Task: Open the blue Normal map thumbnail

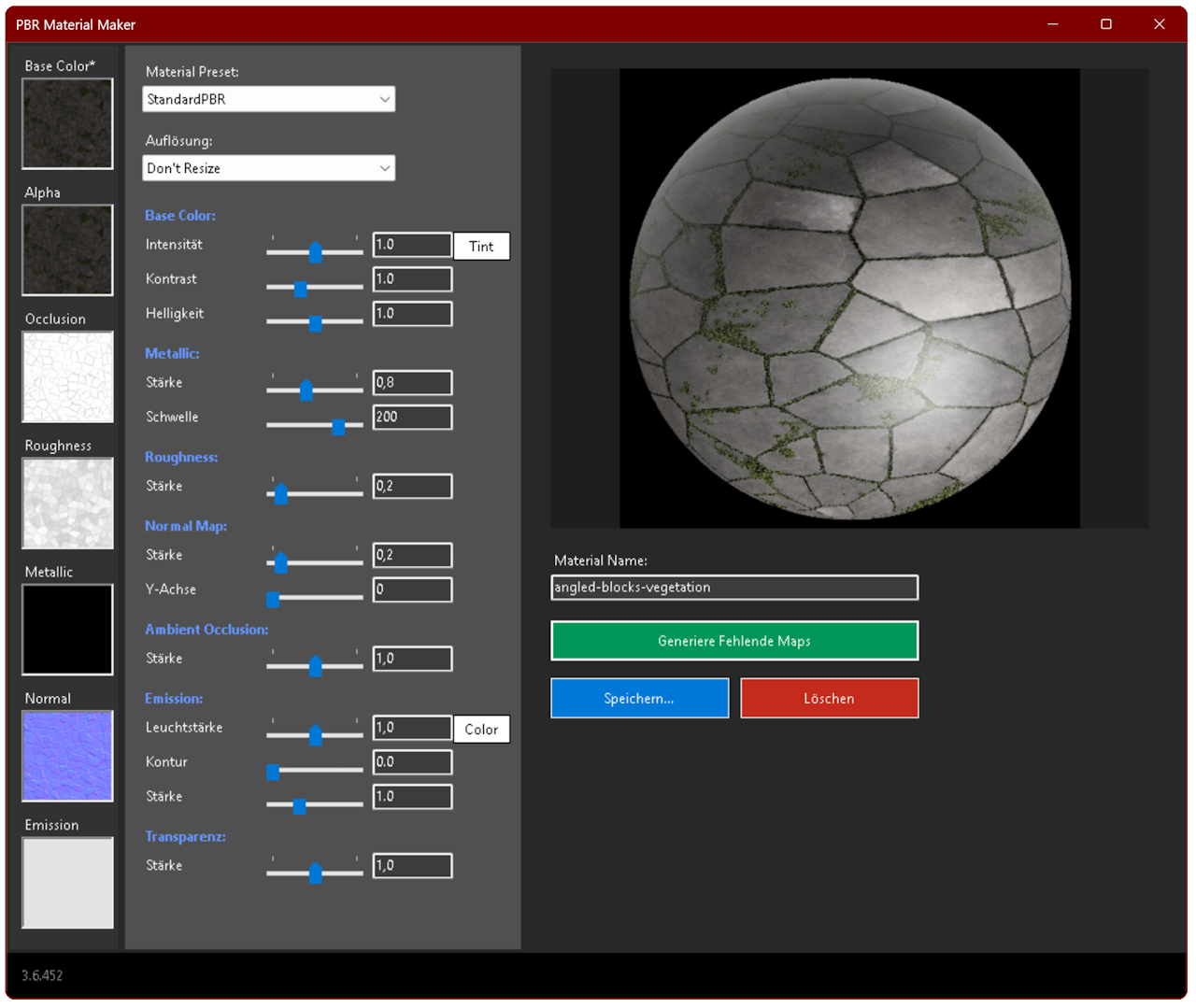Action: pyautogui.click(x=67, y=756)
